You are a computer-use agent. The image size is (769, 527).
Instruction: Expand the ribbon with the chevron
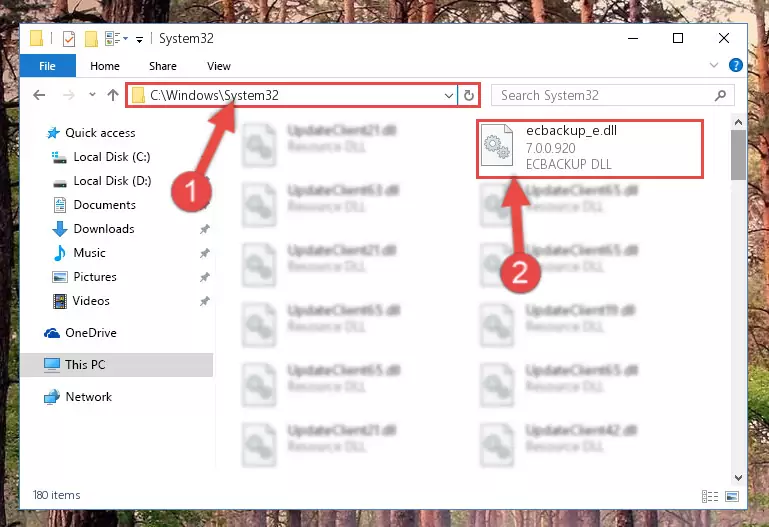pyautogui.click(x=714, y=65)
